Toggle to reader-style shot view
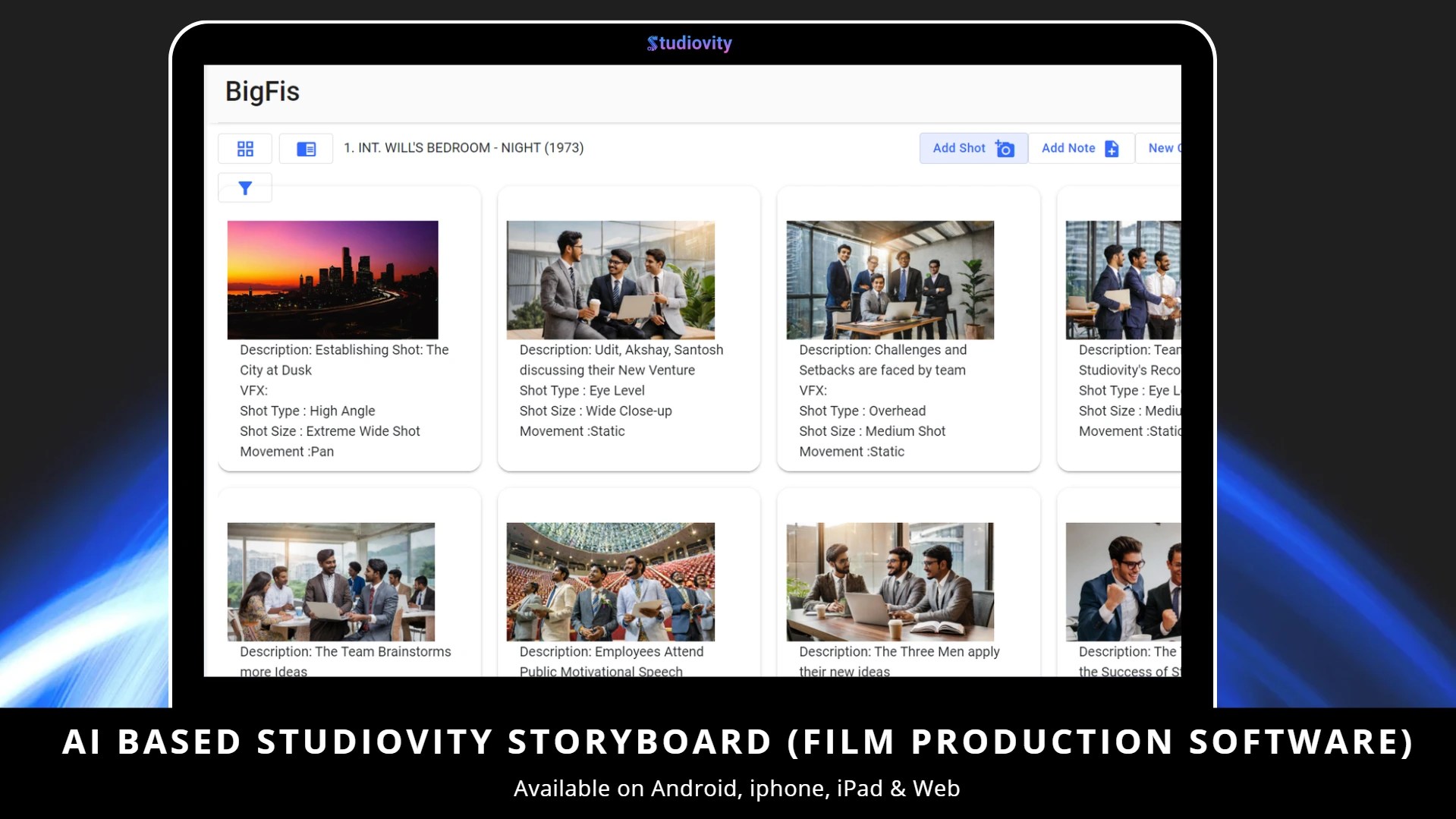The height and width of the screenshot is (819, 1456). click(x=306, y=148)
